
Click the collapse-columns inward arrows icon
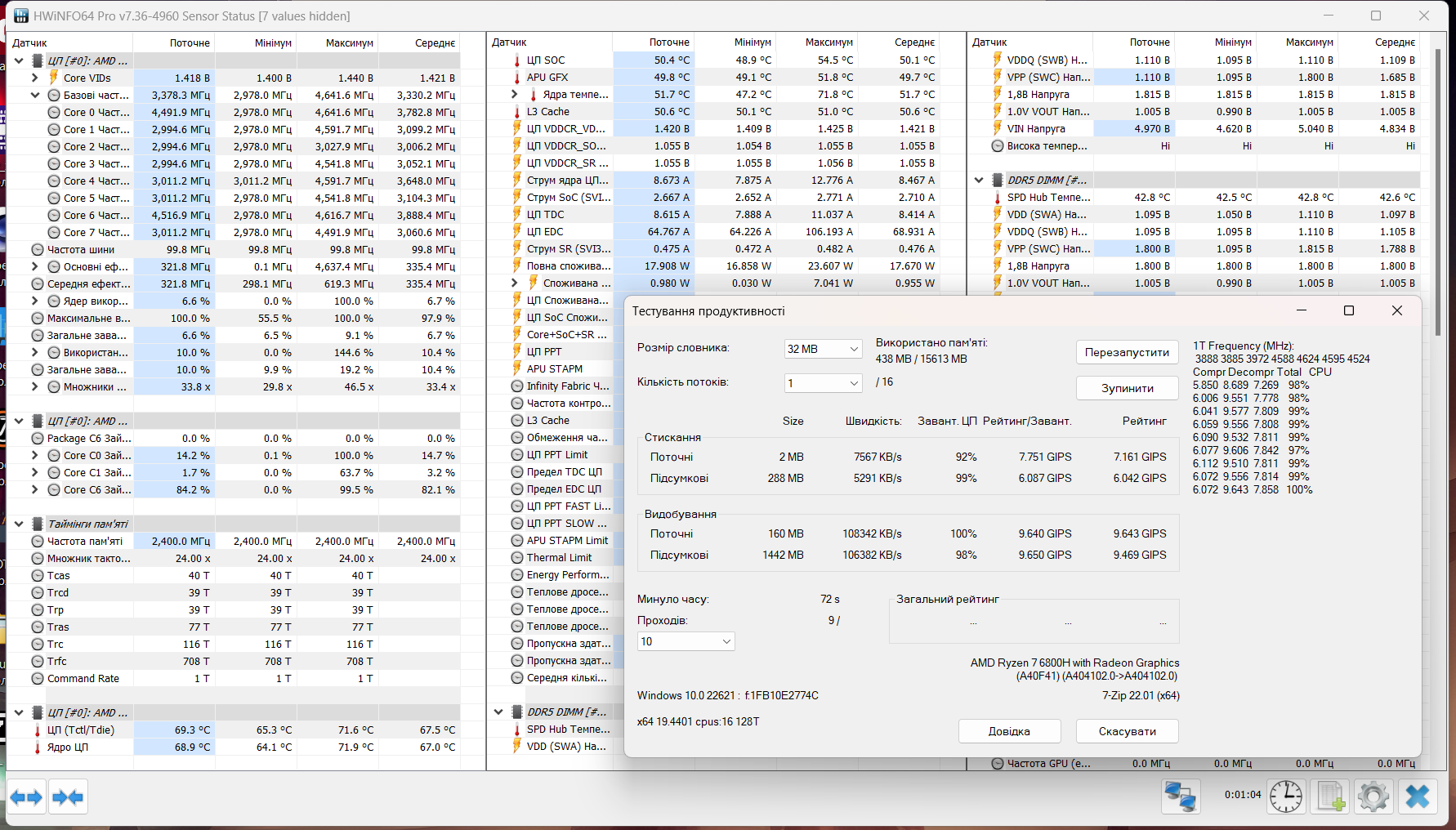[x=67, y=797]
